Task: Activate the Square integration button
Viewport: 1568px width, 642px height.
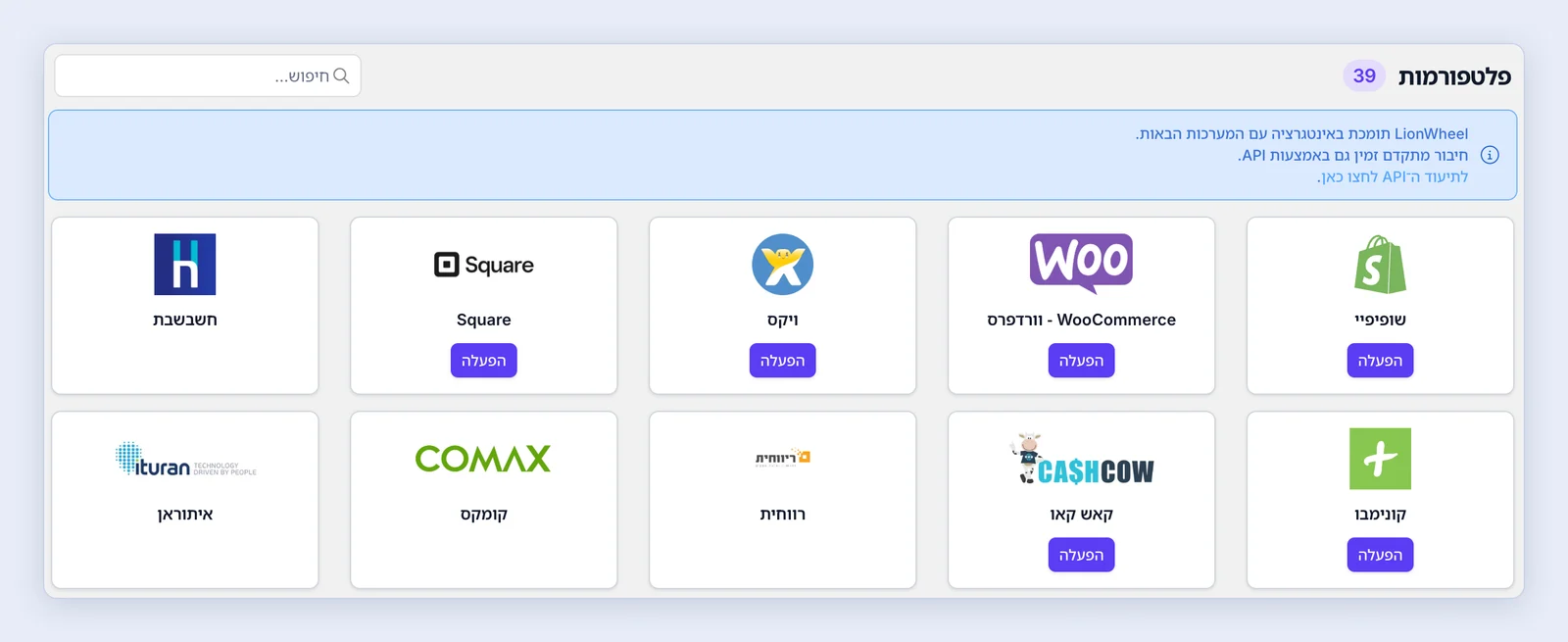Action: (x=484, y=361)
